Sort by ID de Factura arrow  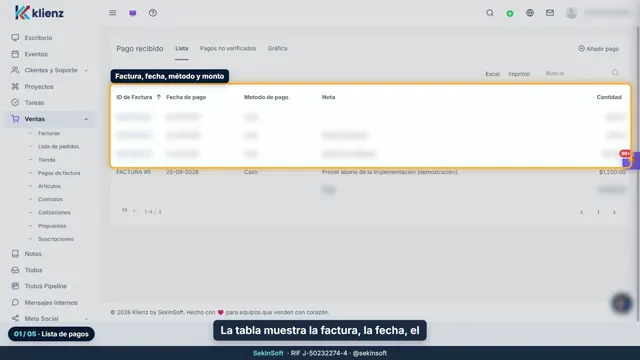click(159, 97)
